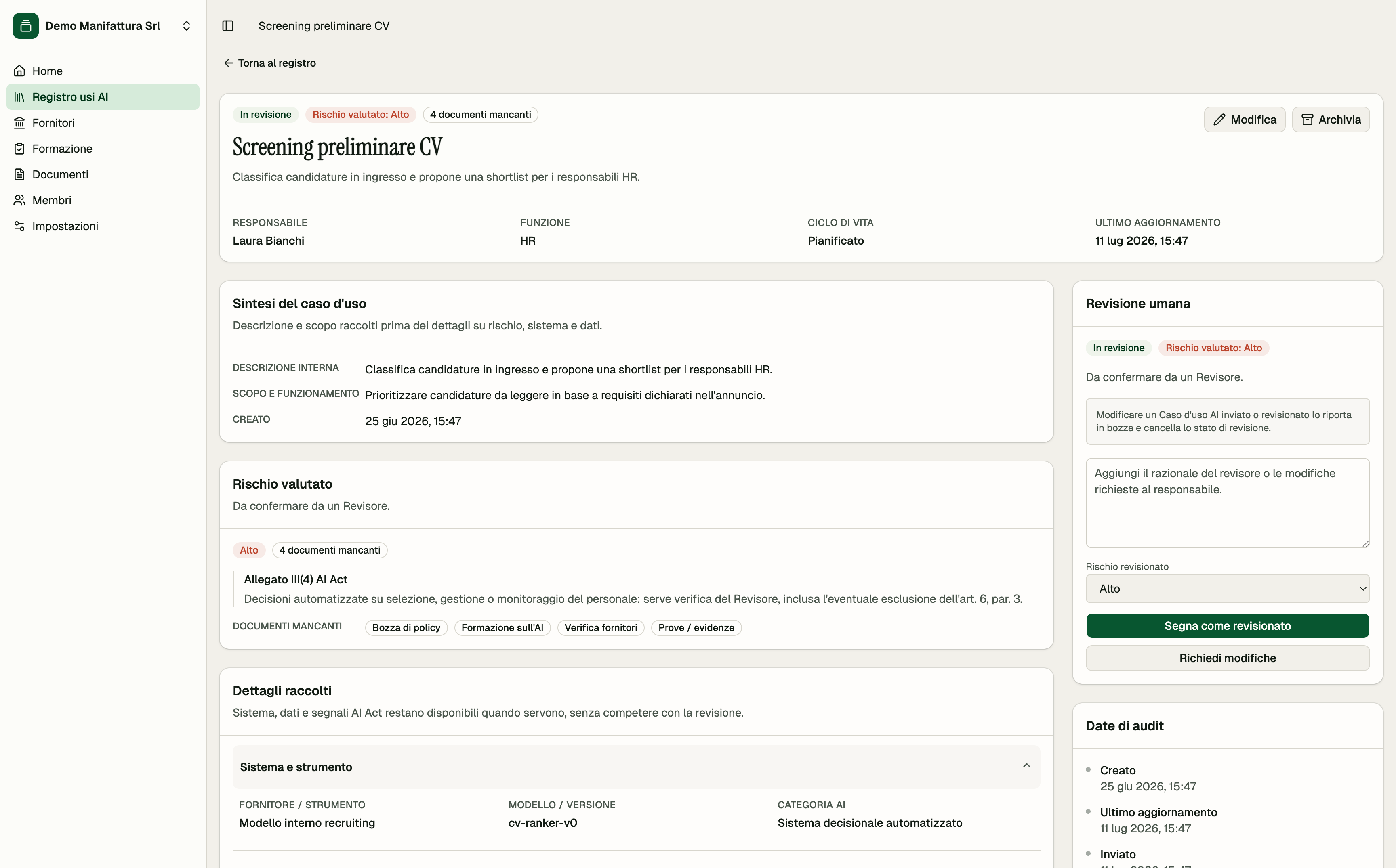The width and height of the screenshot is (1396, 868).
Task: Click the In revisione badge in Revisione umana
Action: [1118, 348]
